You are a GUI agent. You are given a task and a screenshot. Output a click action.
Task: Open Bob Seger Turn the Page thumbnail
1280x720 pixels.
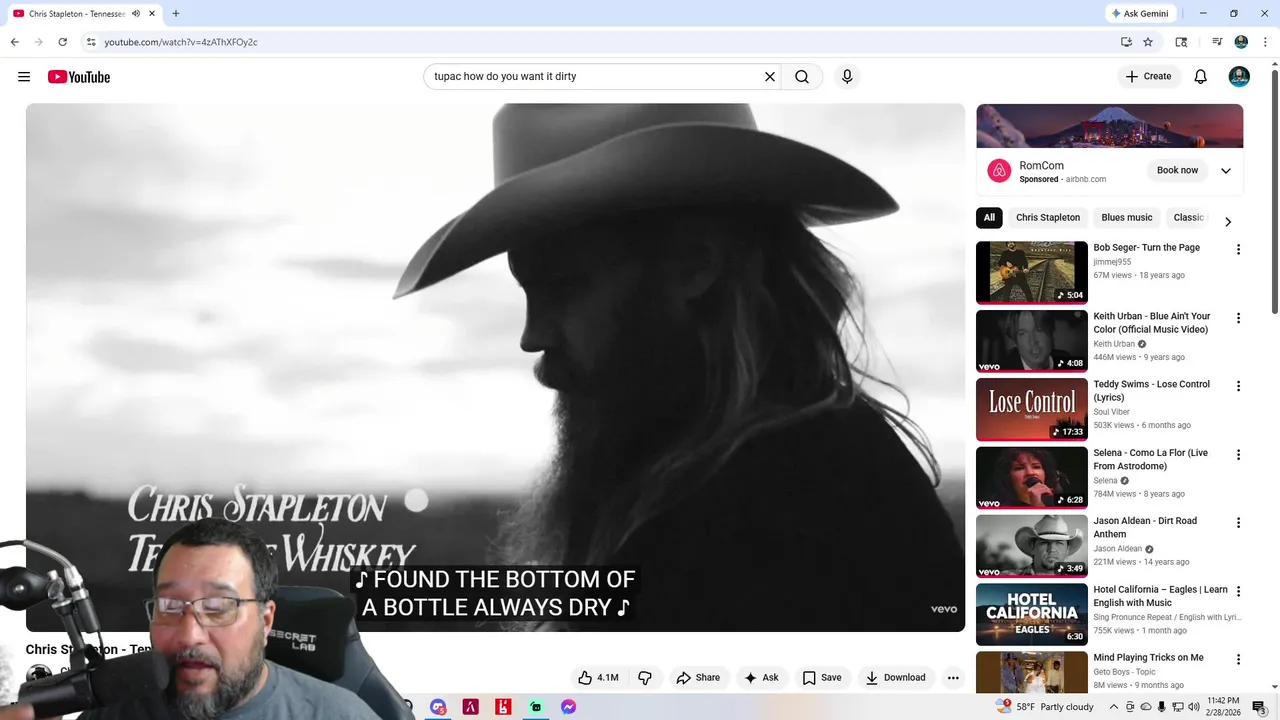(x=1032, y=272)
